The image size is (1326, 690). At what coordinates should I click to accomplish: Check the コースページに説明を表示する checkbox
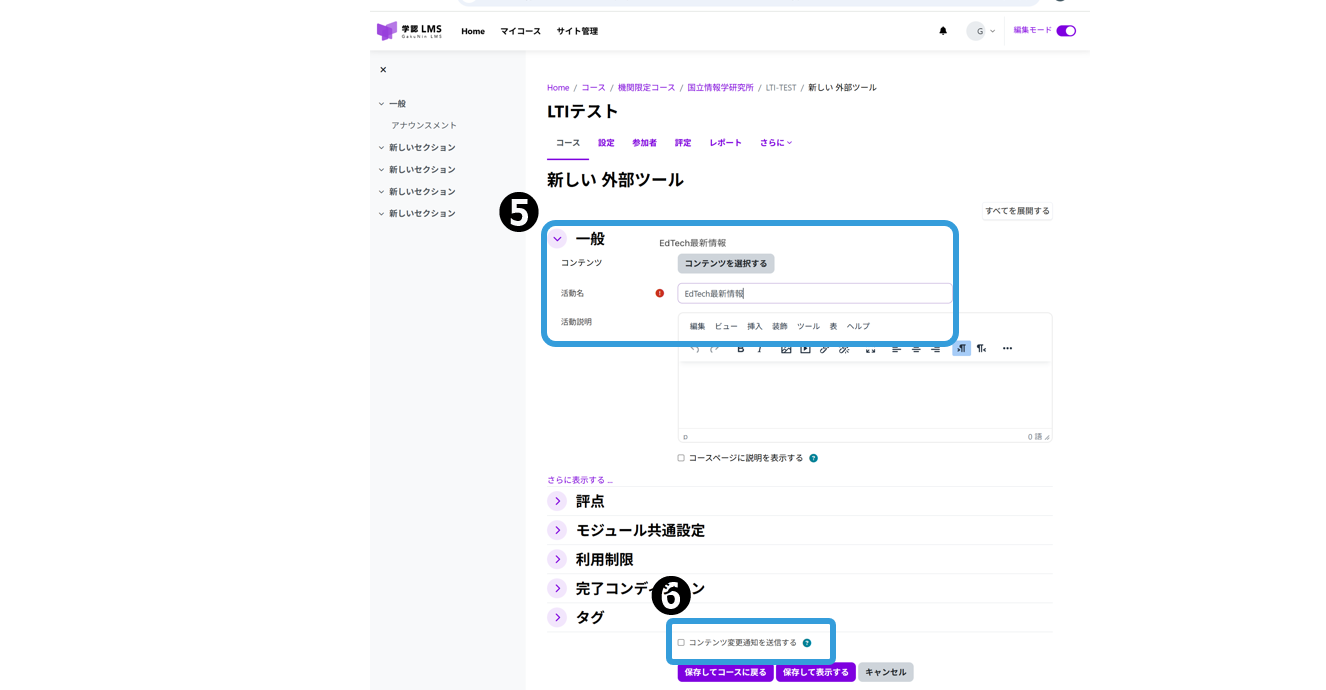click(x=681, y=458)
